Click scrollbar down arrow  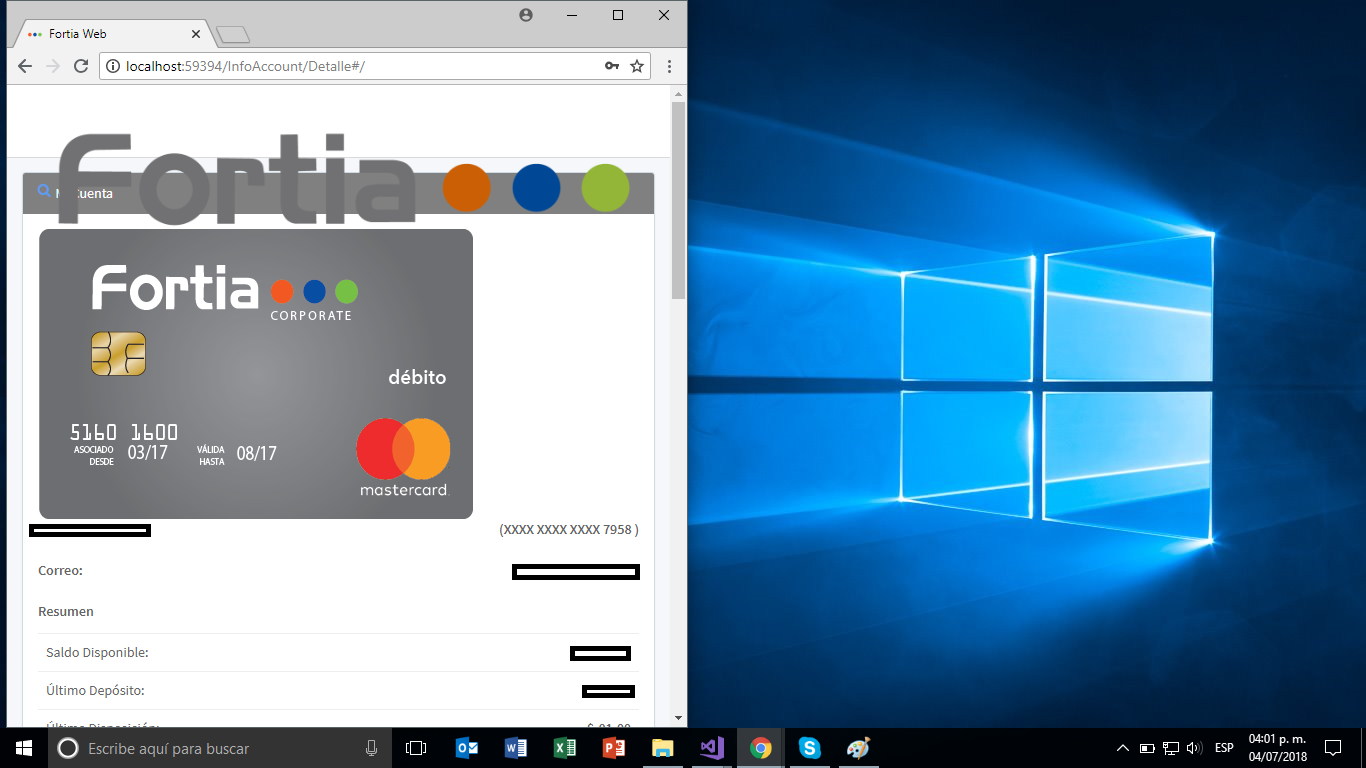678,718
